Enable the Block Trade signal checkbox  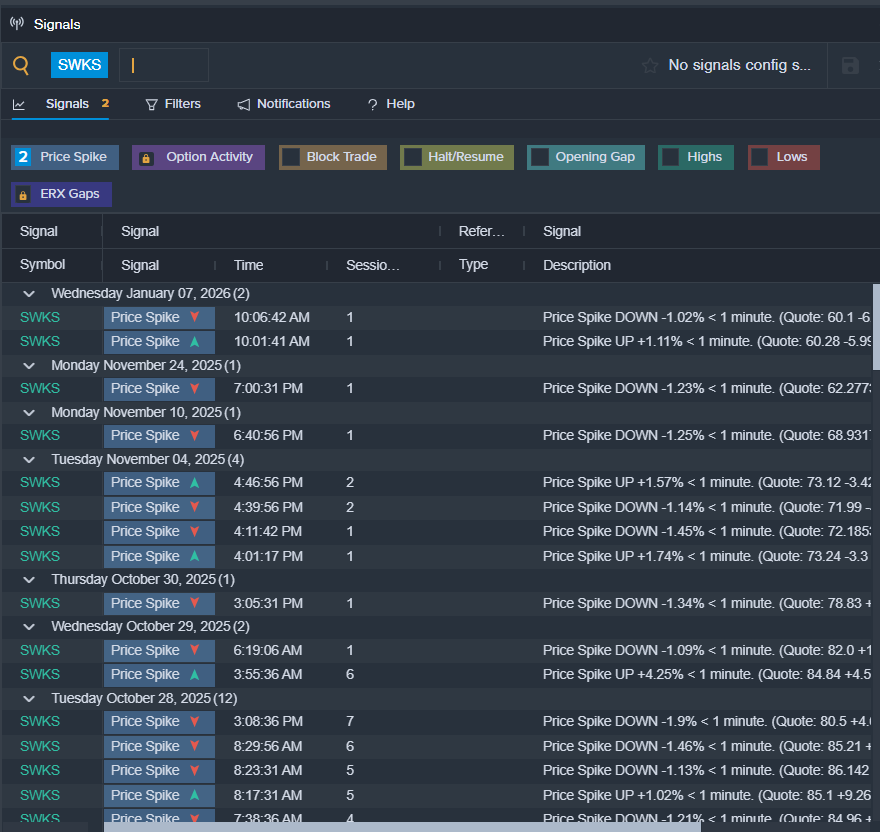(291, 157)
